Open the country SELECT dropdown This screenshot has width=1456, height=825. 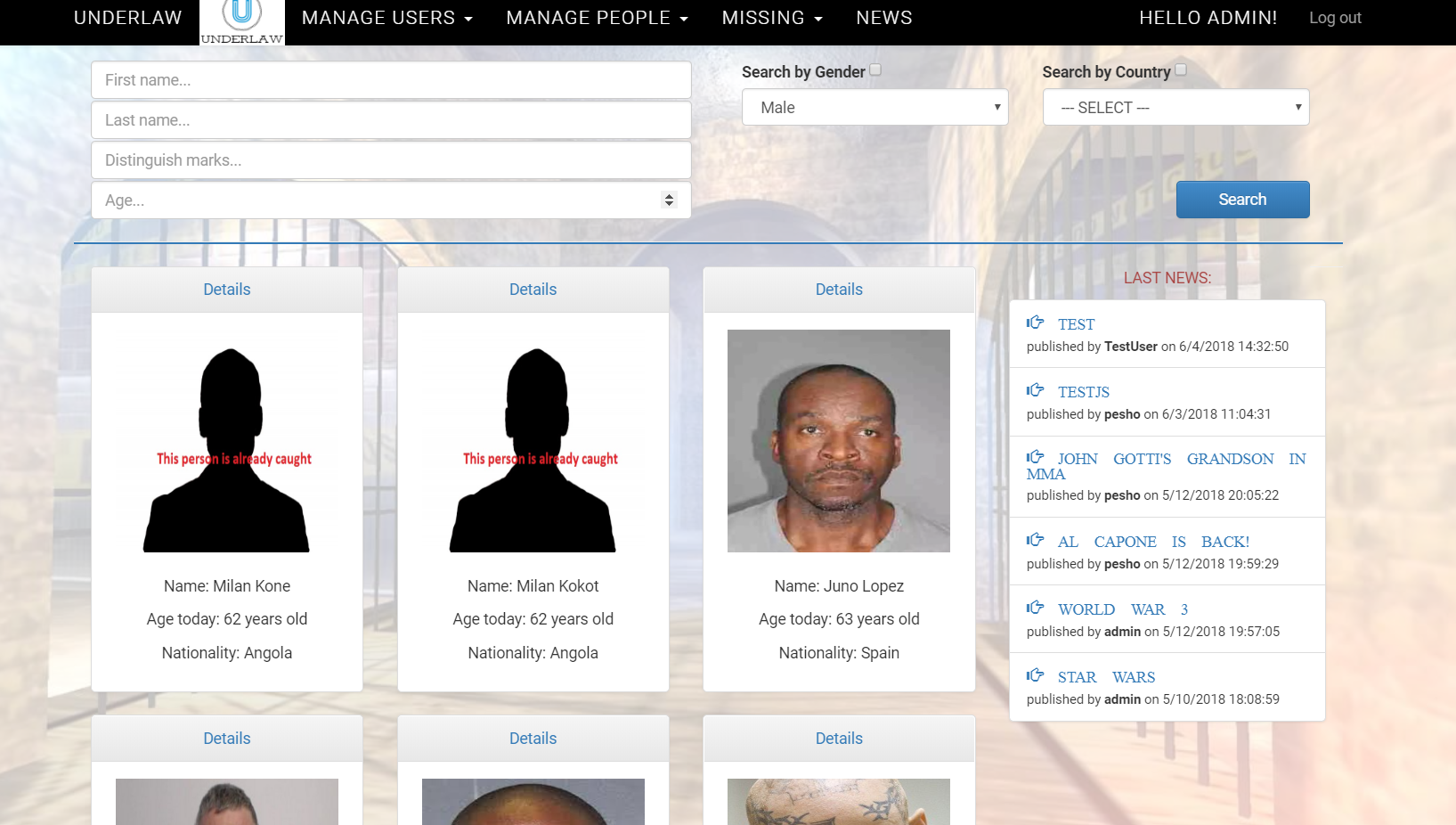click(x=1176, y=107)
